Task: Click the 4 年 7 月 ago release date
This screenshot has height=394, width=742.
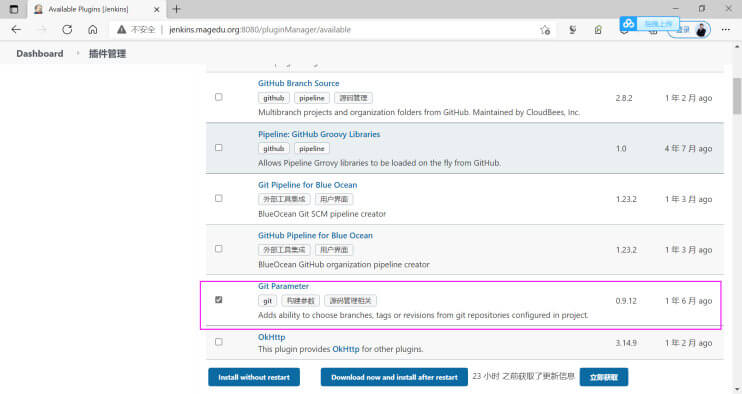Action: point(688,149)
